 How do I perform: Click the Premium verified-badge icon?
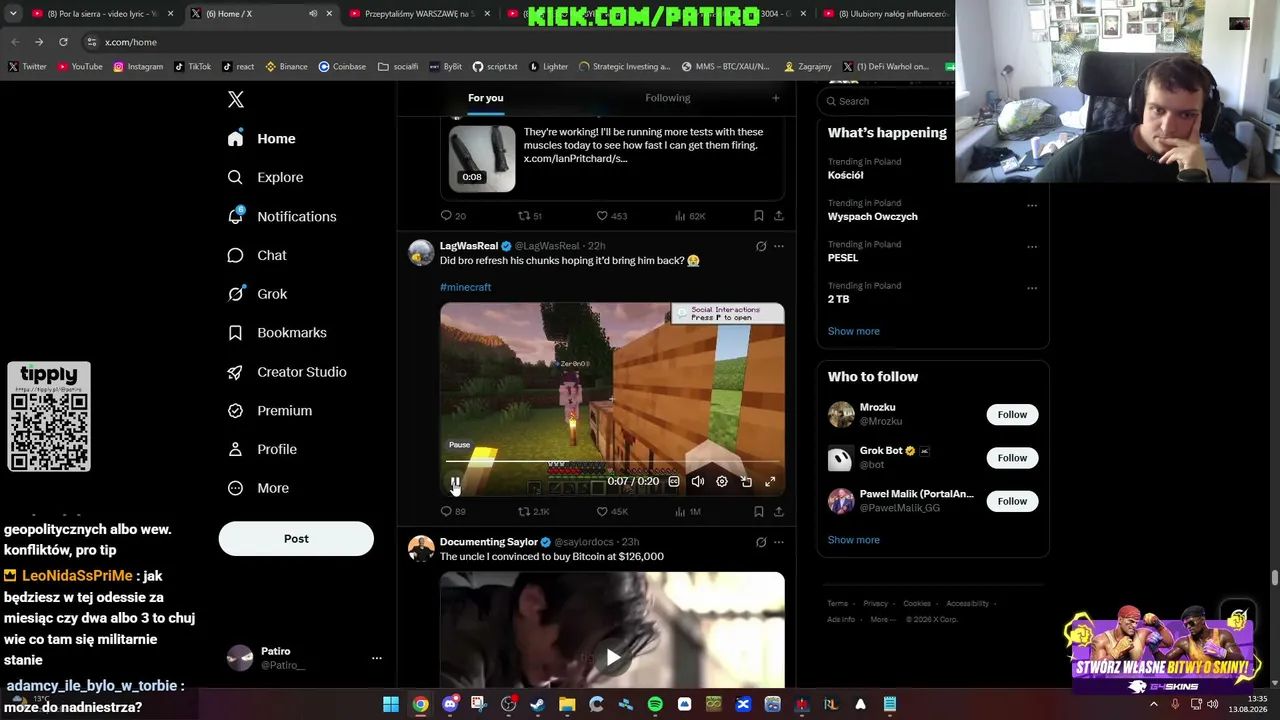tap(235, 411)
